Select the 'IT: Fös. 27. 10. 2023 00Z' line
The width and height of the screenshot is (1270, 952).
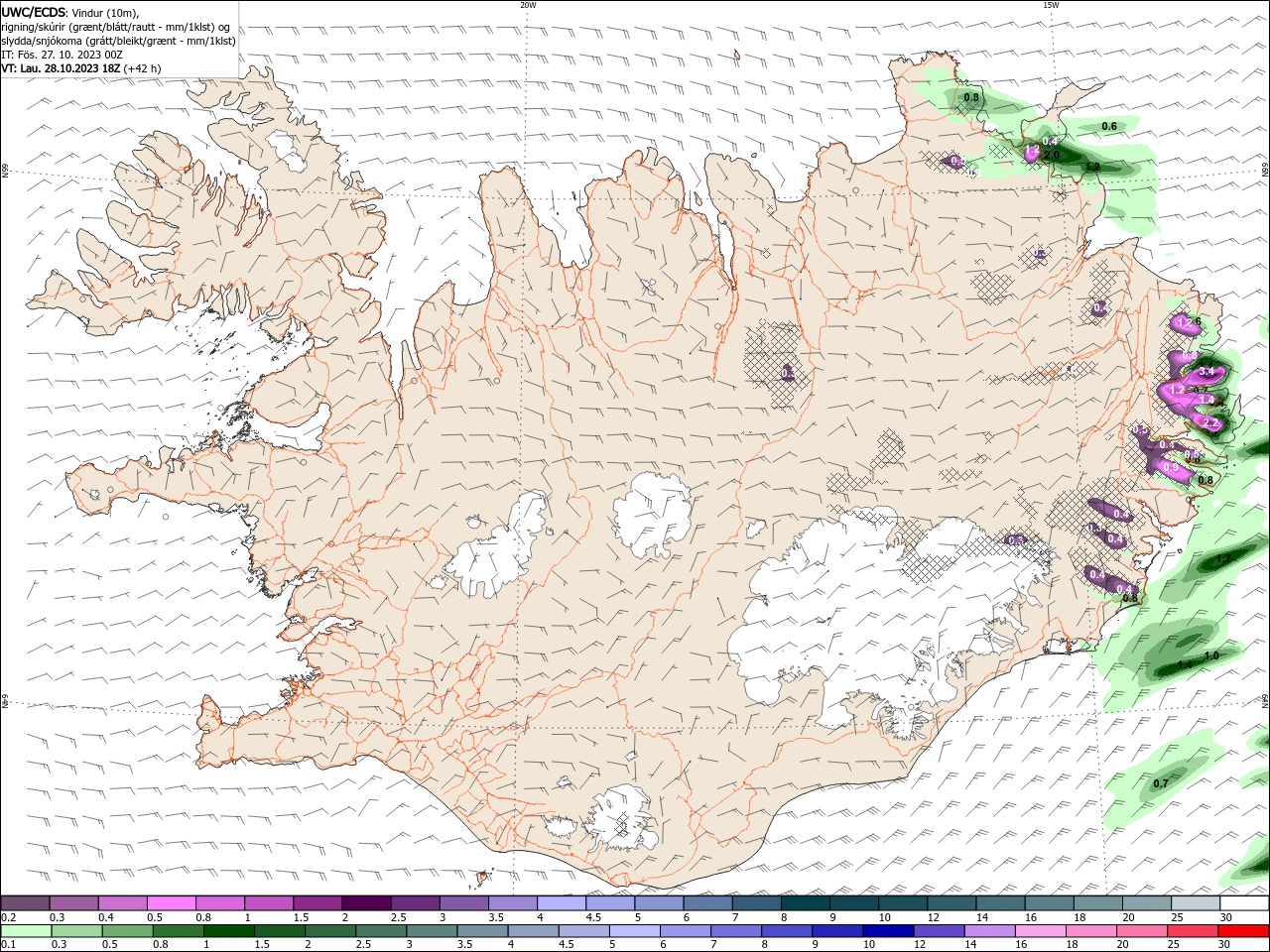(63, 55)
